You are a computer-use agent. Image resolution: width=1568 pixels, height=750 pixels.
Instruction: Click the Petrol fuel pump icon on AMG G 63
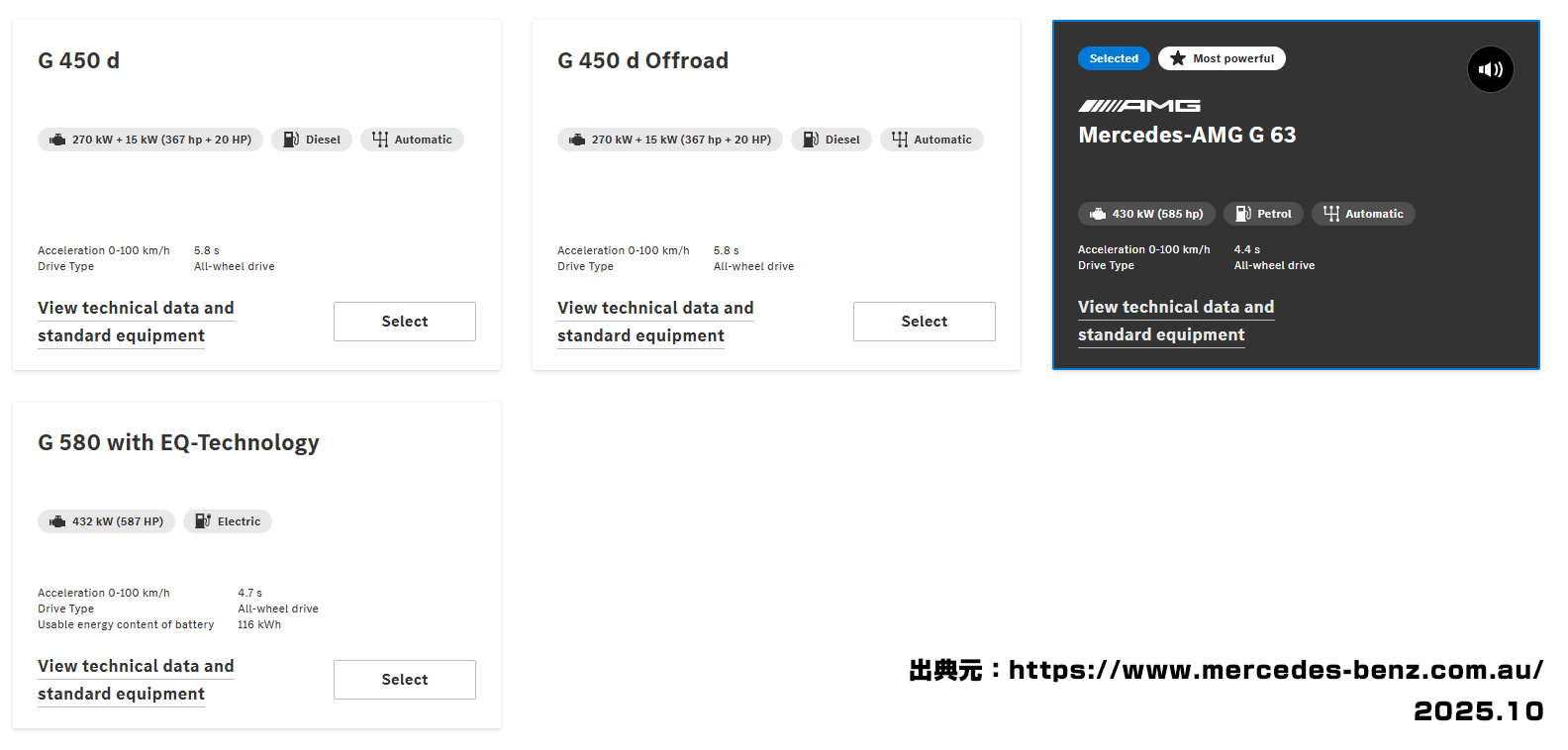click(1242, 214)
